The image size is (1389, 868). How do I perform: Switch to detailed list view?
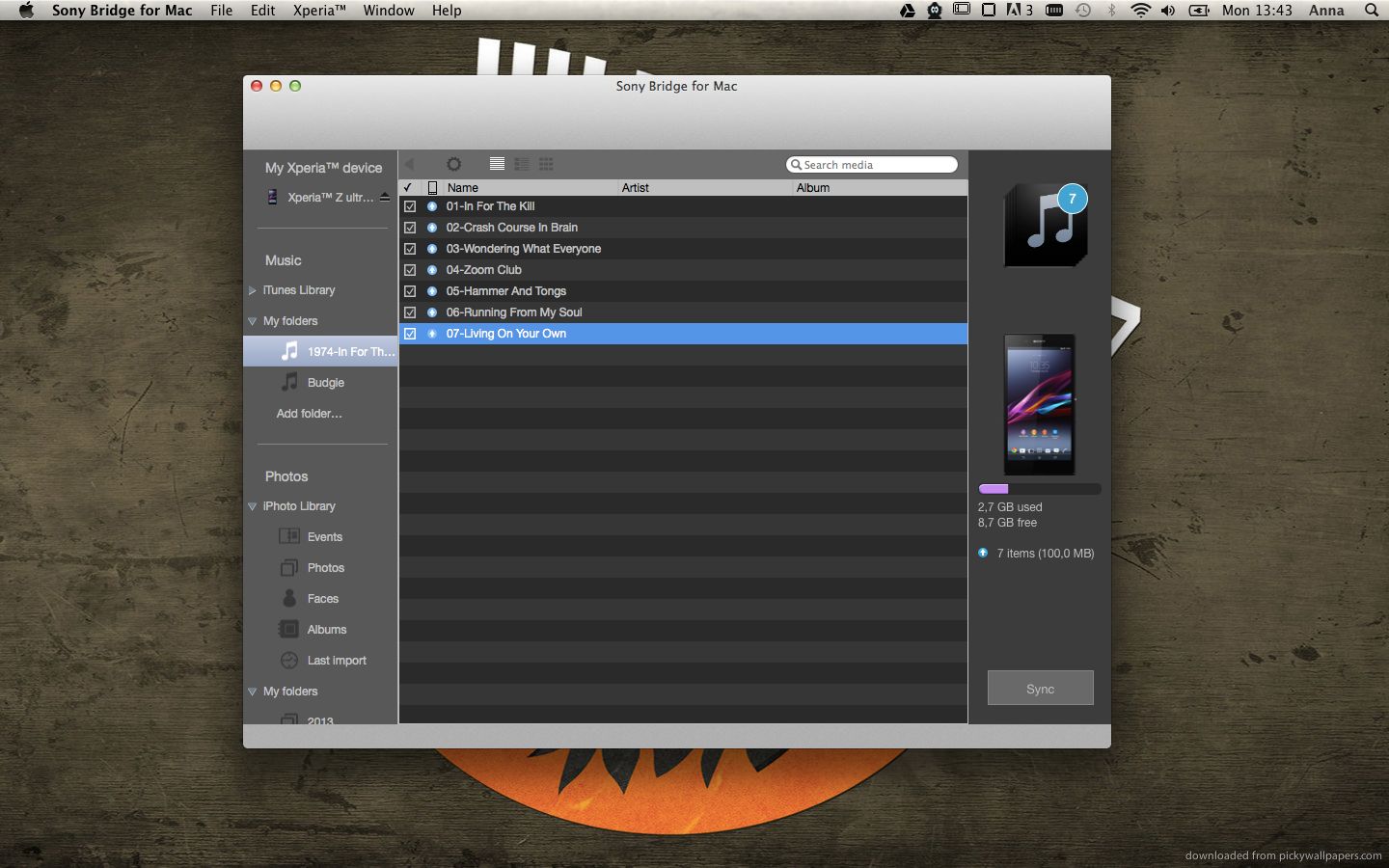(x=522, y=164)
